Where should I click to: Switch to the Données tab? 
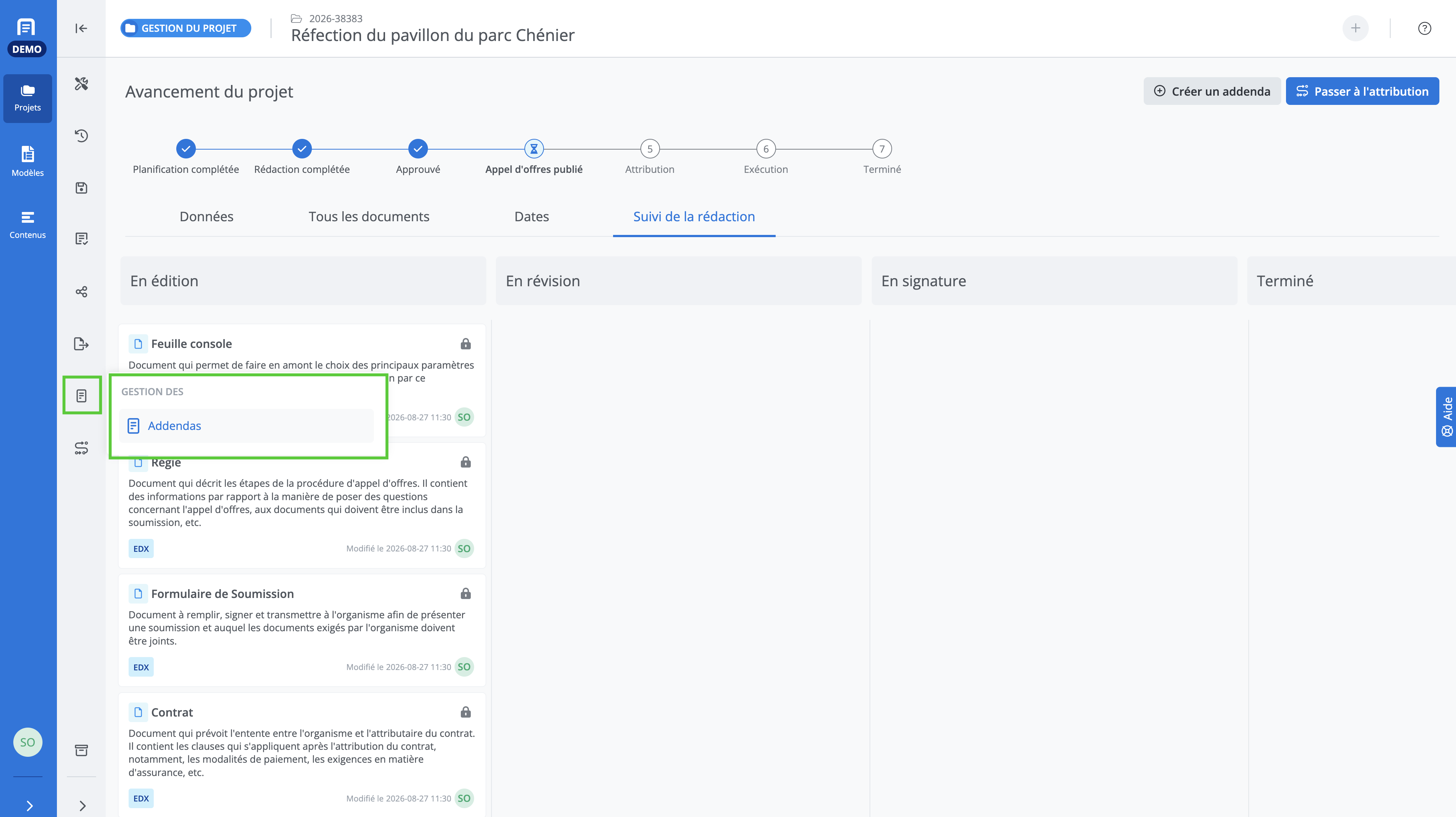coord(206,216)
